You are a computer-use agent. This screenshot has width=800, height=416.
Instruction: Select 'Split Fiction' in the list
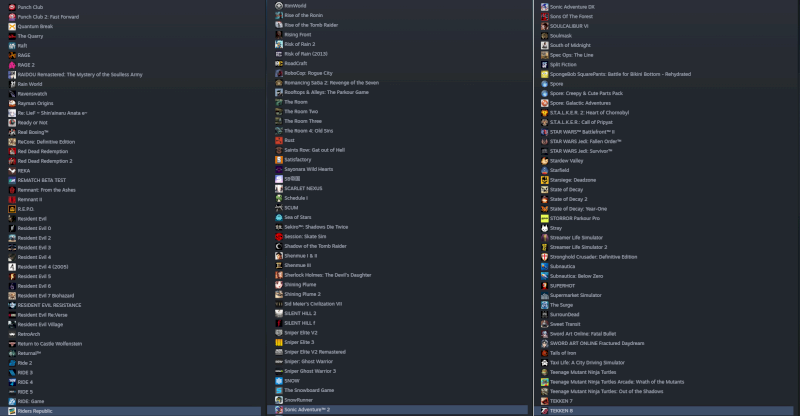[x=563, y=65]
